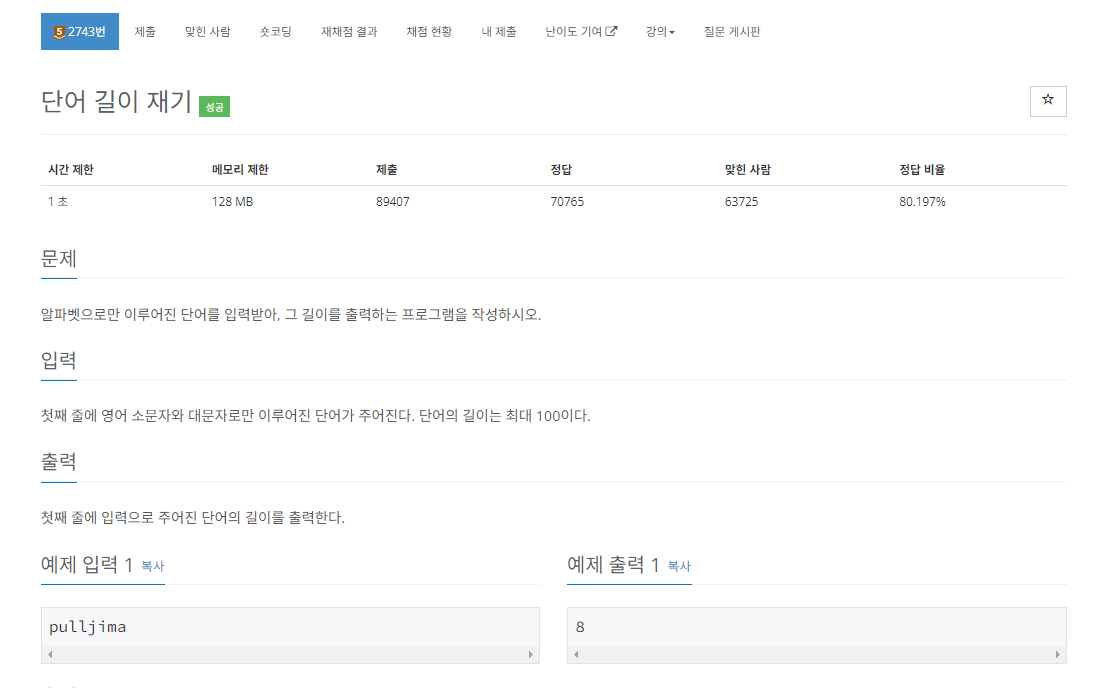Click the output description sentence under 출력
Image resolution: width=1101 pixels, height=688 pixels.
(x=192, y=517)
